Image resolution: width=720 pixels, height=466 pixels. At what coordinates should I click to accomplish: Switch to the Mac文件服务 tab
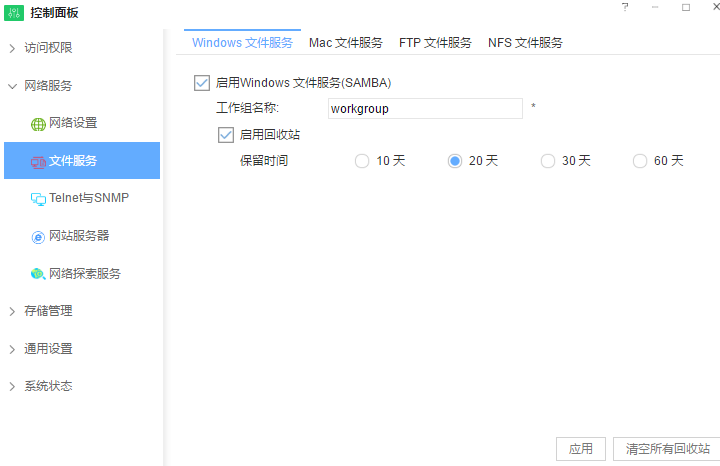pyautogui.click(x=345, y=43)
